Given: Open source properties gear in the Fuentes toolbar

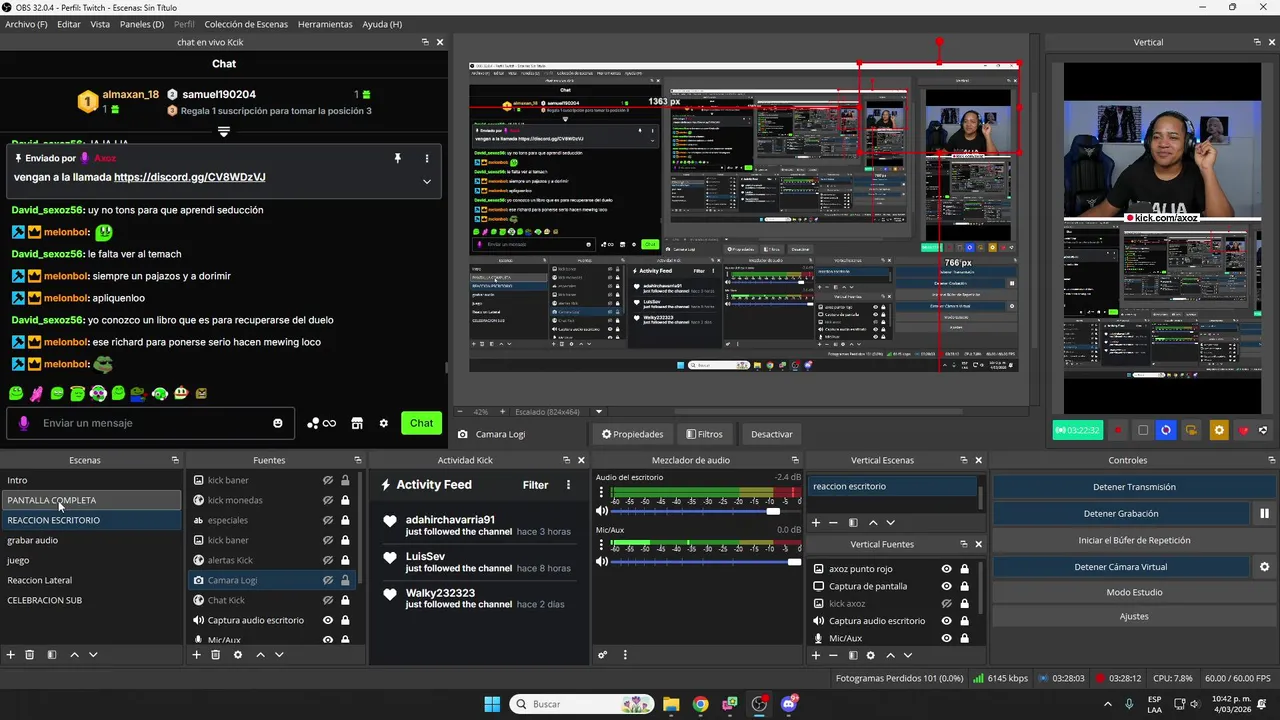Looking at the screenshot, I should pyautogui.click(x=238, y=655).
